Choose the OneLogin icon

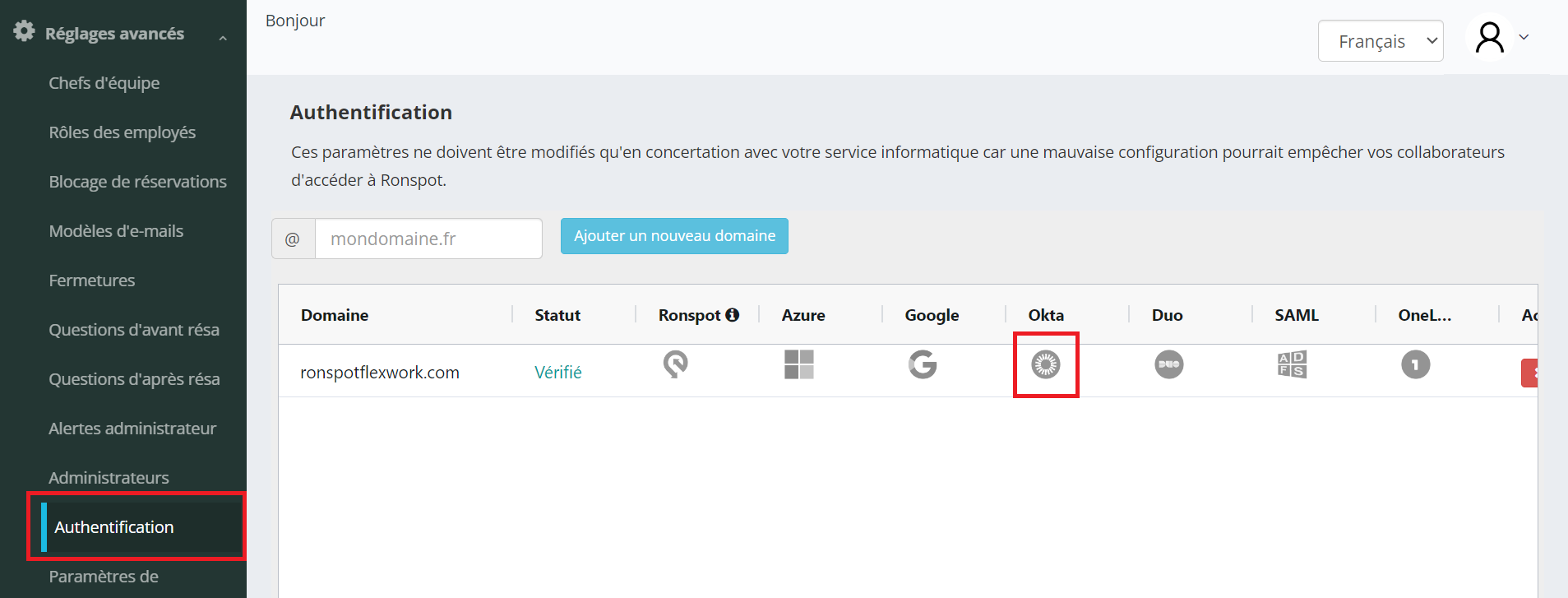tap(1415, 364)
